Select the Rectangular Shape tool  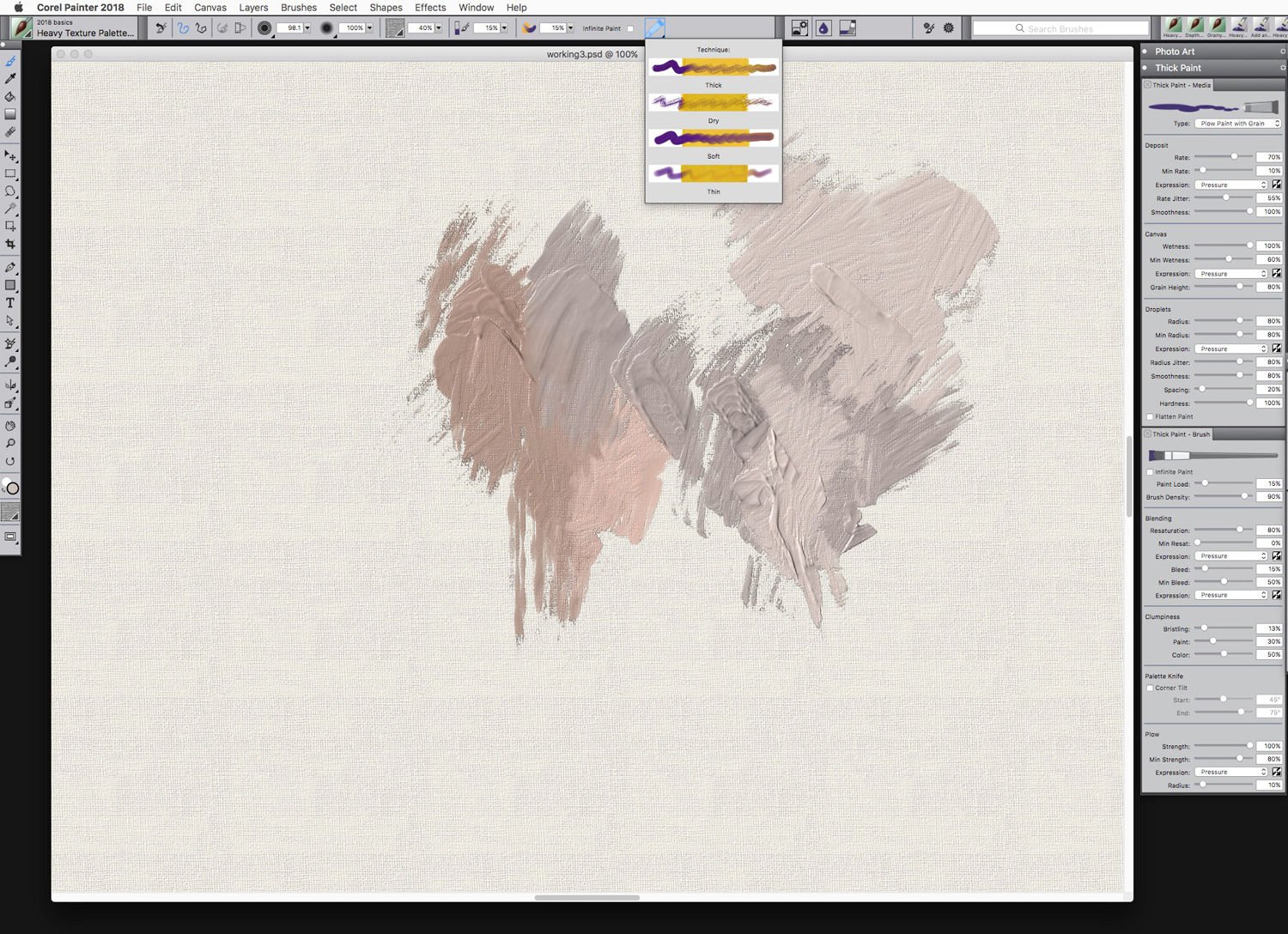pos(10,285)
